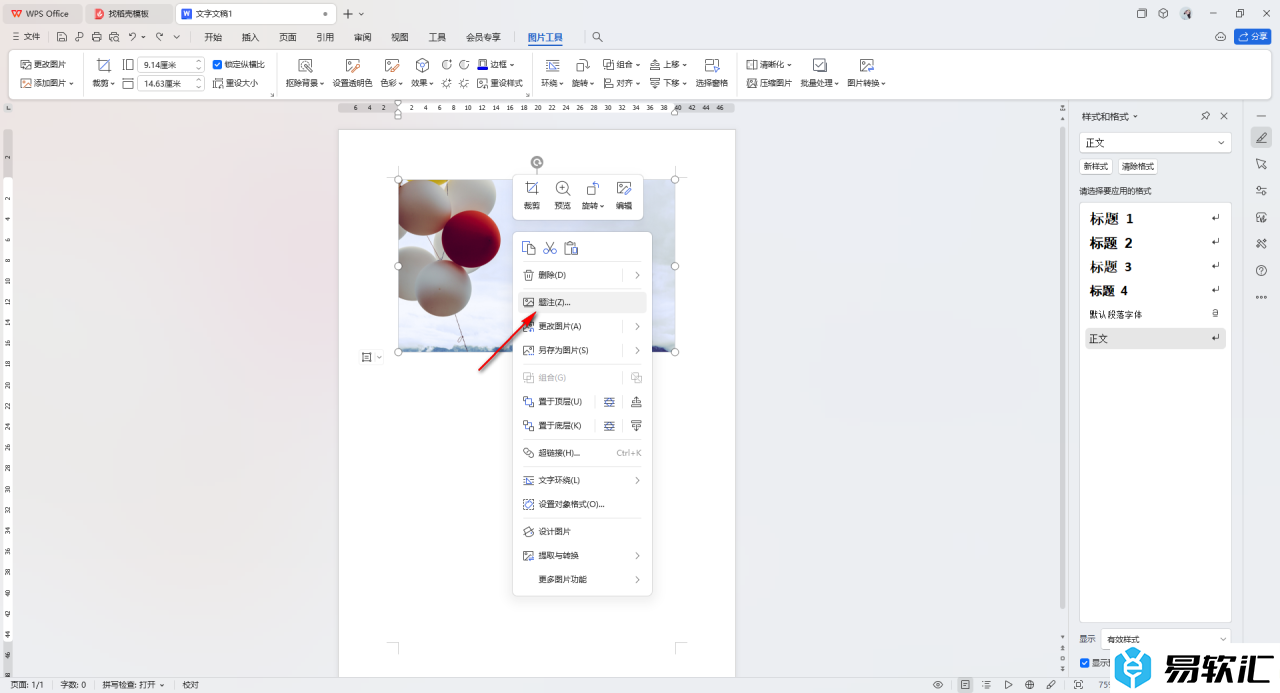Click the 重设样式 reset style button
The image size is (1280, 693).
pos(500,83)
